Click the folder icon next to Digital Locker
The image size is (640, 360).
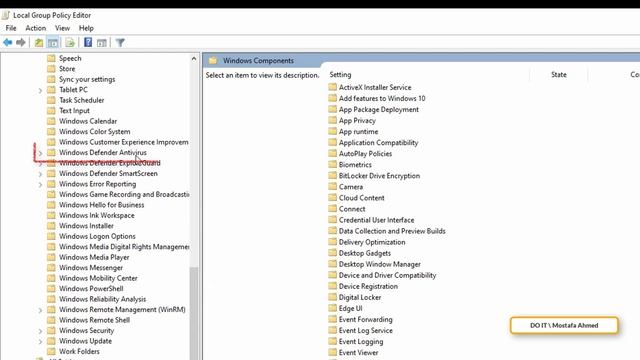[333, 297]
